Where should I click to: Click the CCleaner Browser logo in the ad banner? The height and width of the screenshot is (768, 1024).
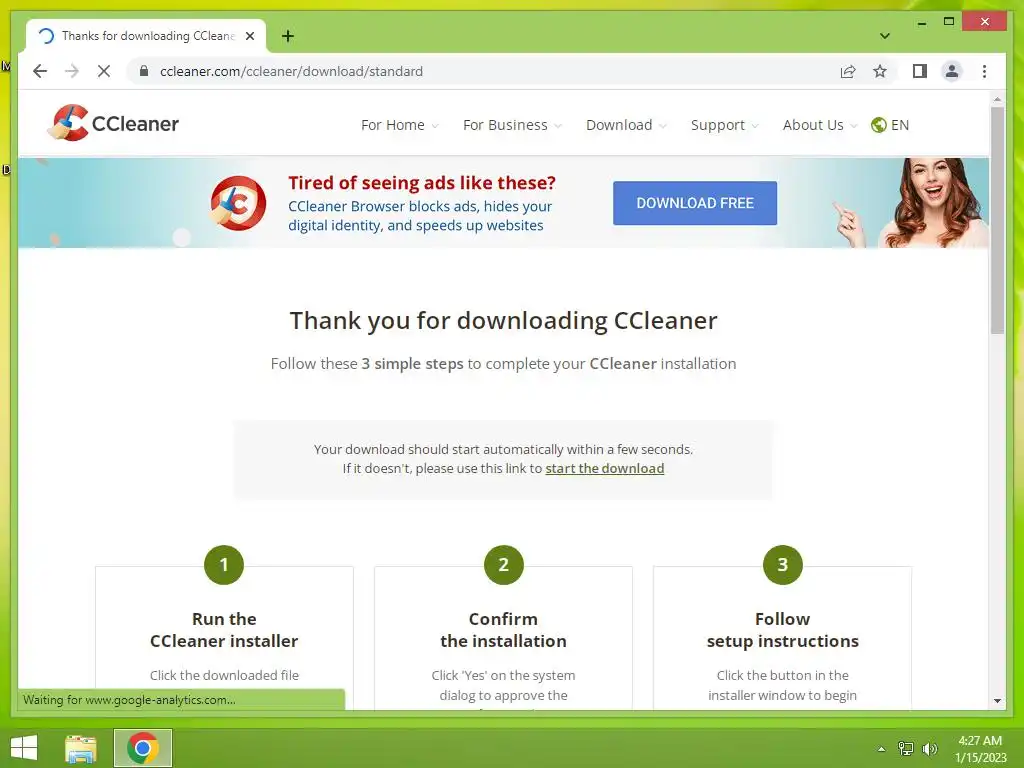point(238,202)
